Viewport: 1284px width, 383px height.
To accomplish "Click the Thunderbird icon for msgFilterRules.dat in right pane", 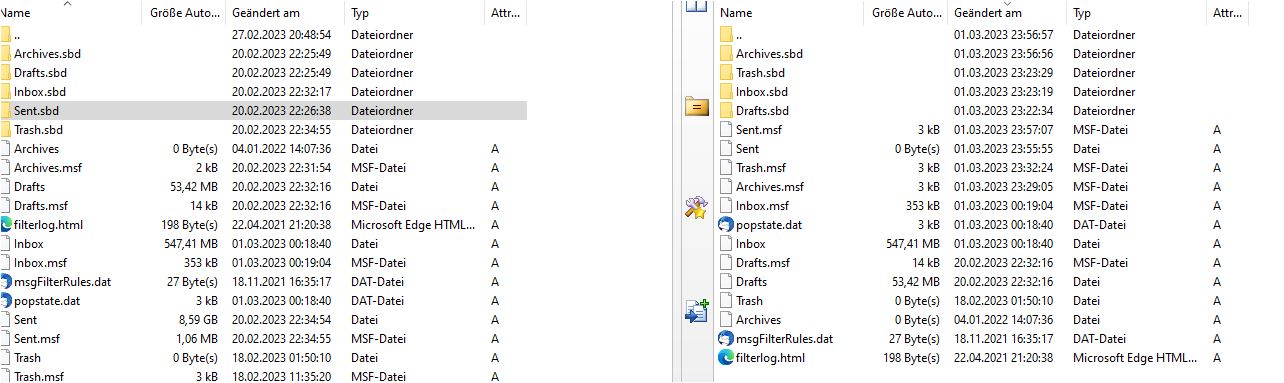I will (726, 339).
